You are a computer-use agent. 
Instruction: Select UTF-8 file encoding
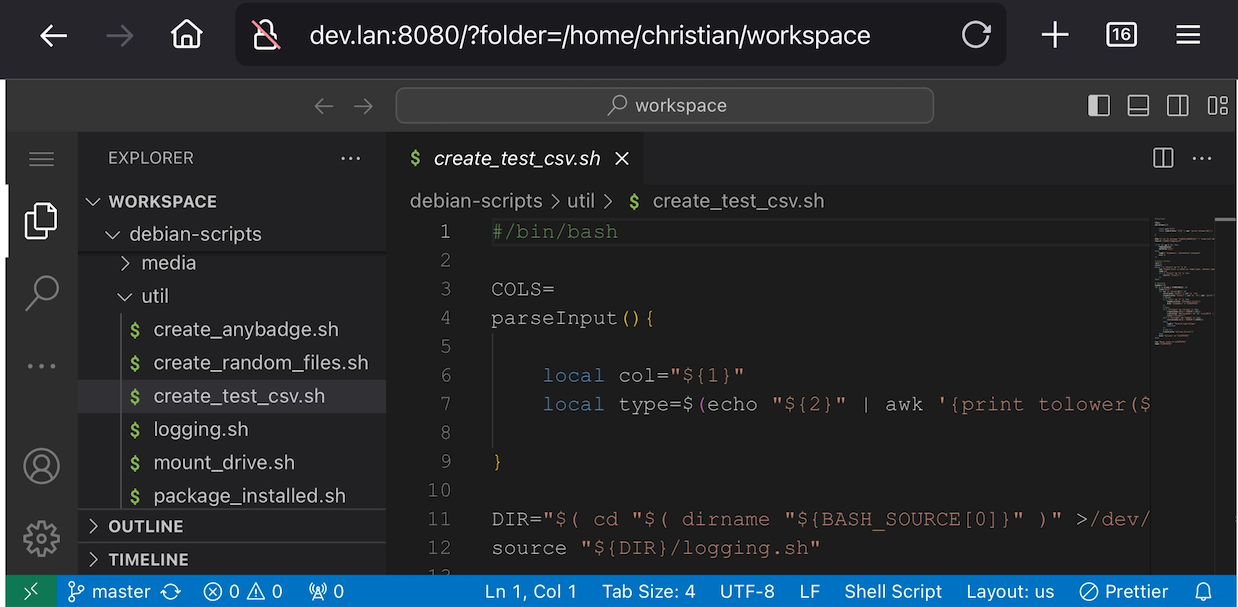click(x=747, y=591)
